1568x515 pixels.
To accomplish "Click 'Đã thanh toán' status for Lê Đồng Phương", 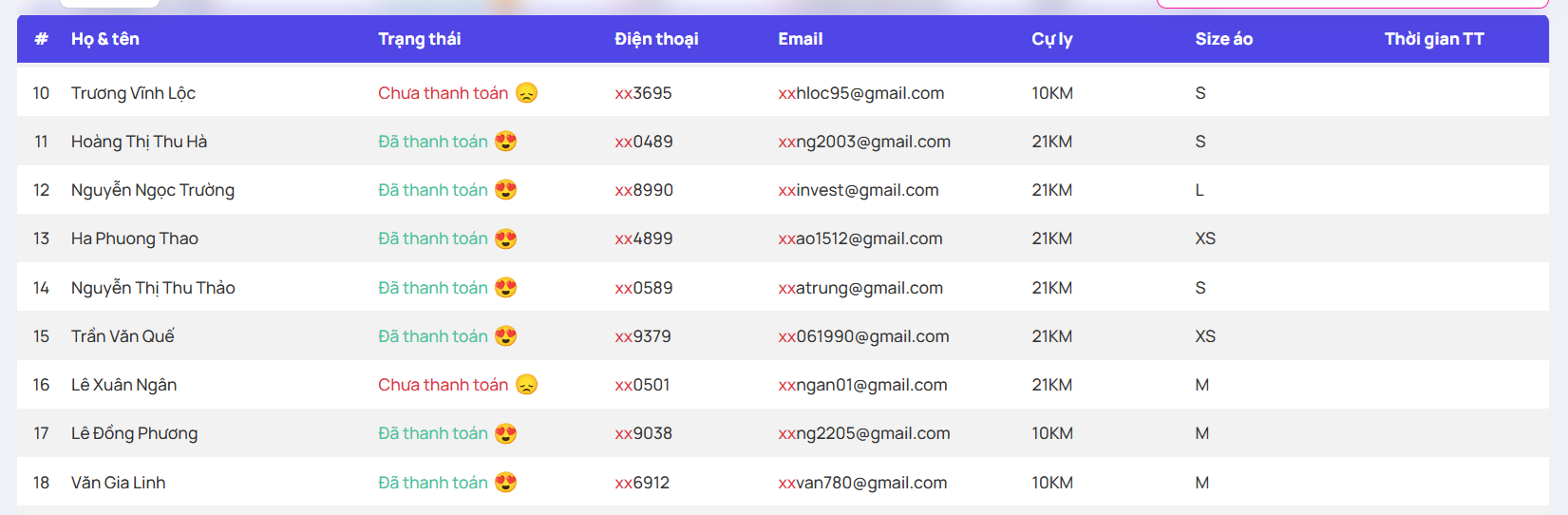I will pos(433,433).
